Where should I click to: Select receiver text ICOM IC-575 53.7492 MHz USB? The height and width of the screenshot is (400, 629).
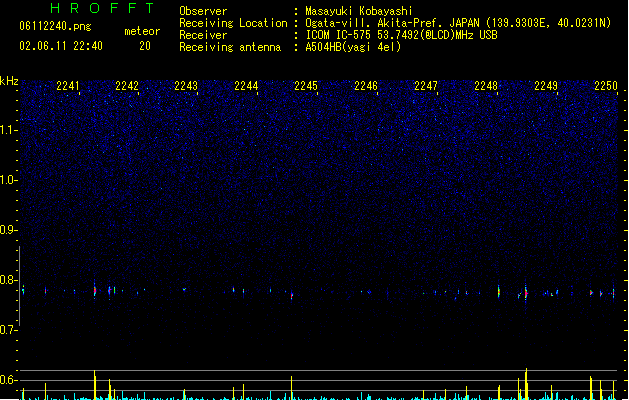(x=402, y=35)
